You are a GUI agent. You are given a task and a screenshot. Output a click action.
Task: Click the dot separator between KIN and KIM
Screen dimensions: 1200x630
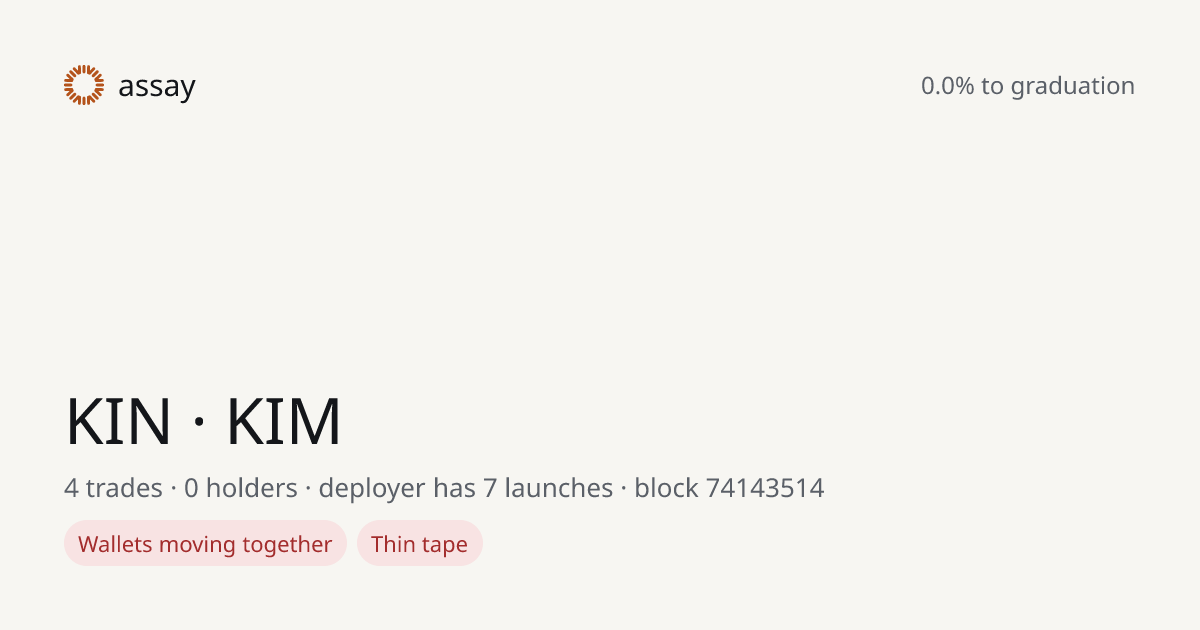coord(199,422)
